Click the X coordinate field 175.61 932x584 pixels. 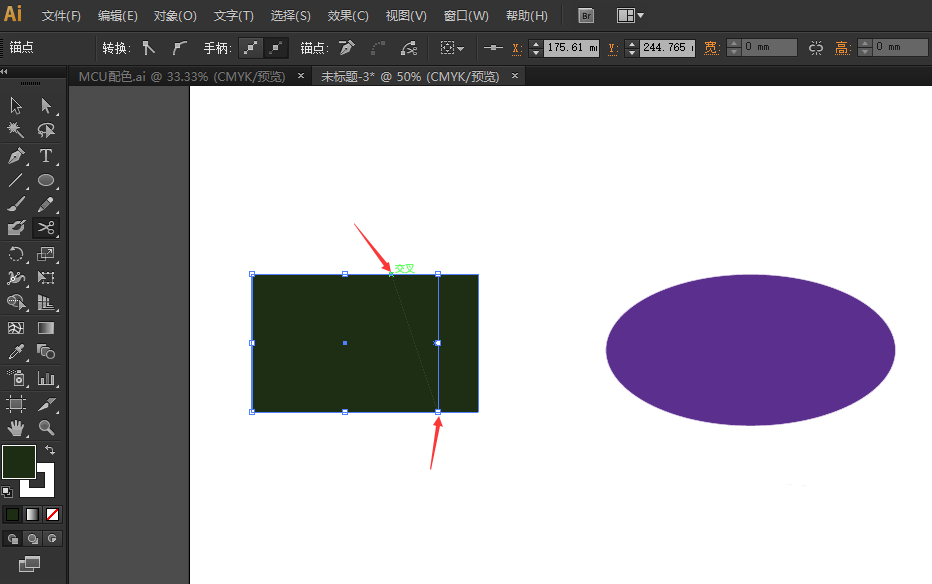[571, 48]
